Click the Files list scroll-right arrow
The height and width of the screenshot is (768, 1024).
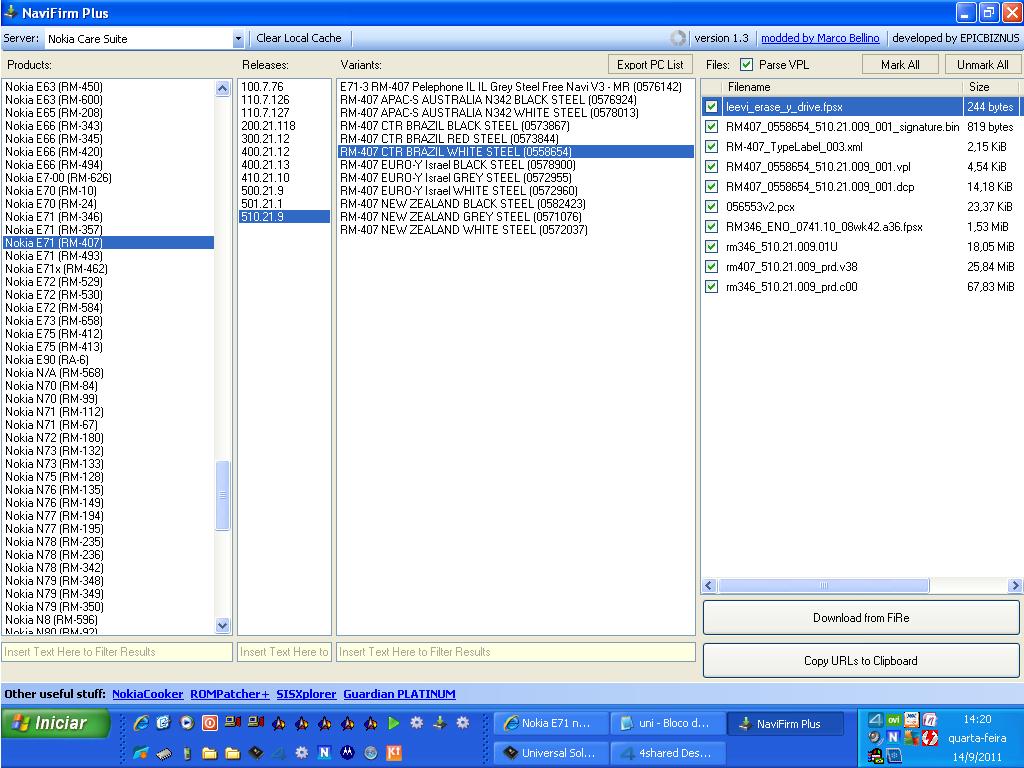click(x=1014, y=585)
